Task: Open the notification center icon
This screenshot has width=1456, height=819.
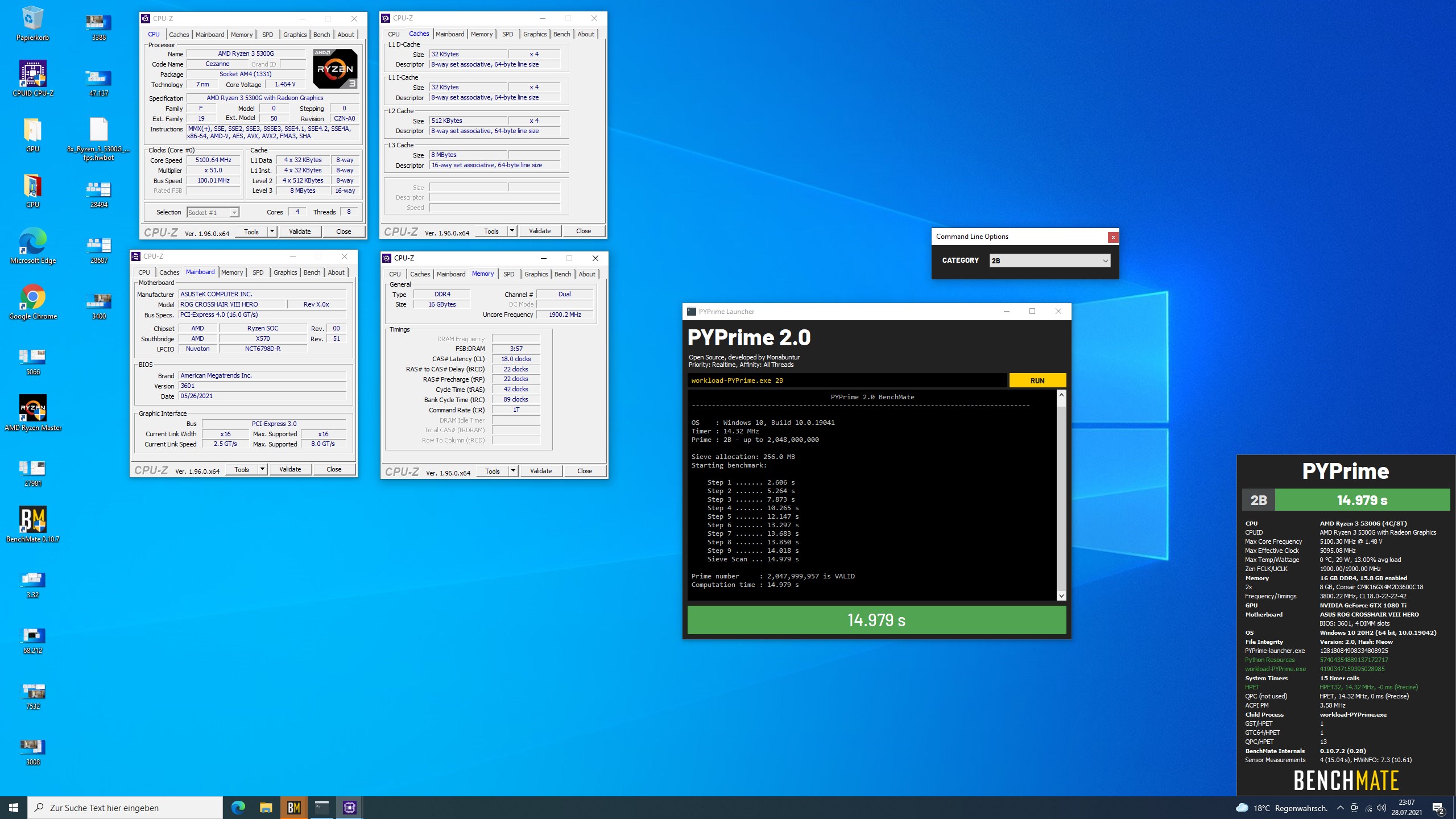Action: [x=1438, y=808]
